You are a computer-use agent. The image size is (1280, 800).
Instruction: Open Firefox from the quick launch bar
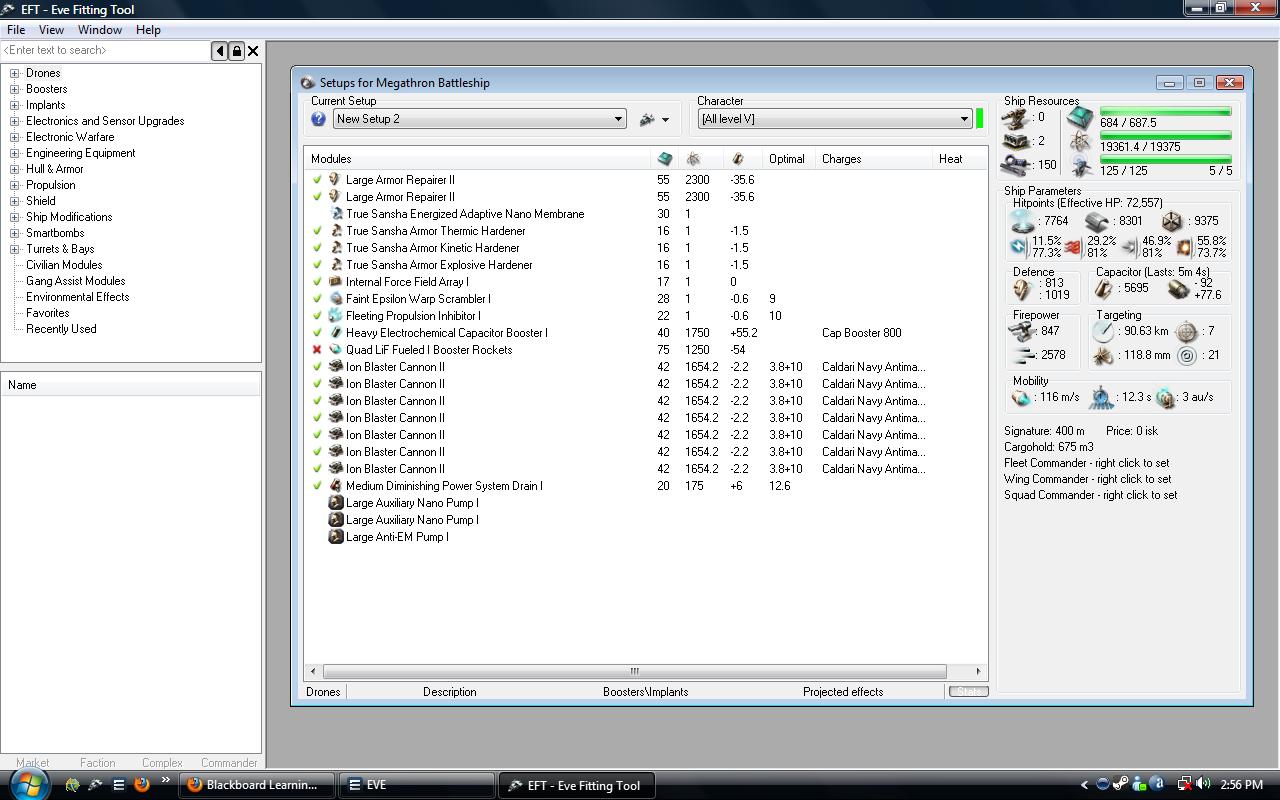(142, 785)
